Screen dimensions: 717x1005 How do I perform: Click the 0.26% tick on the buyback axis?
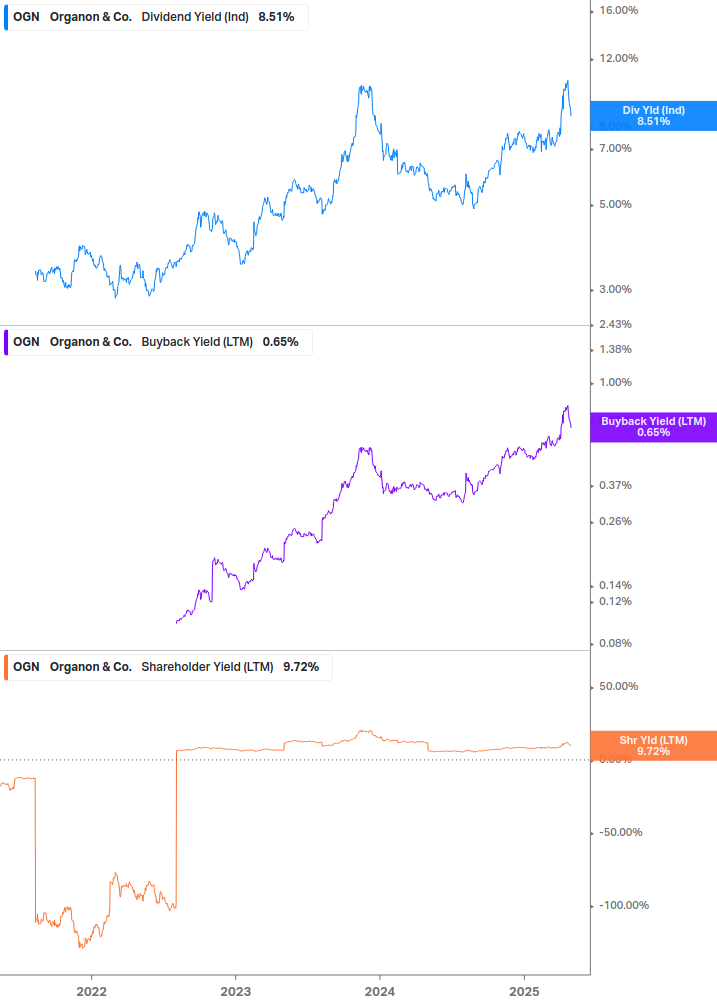coord(615,522)
